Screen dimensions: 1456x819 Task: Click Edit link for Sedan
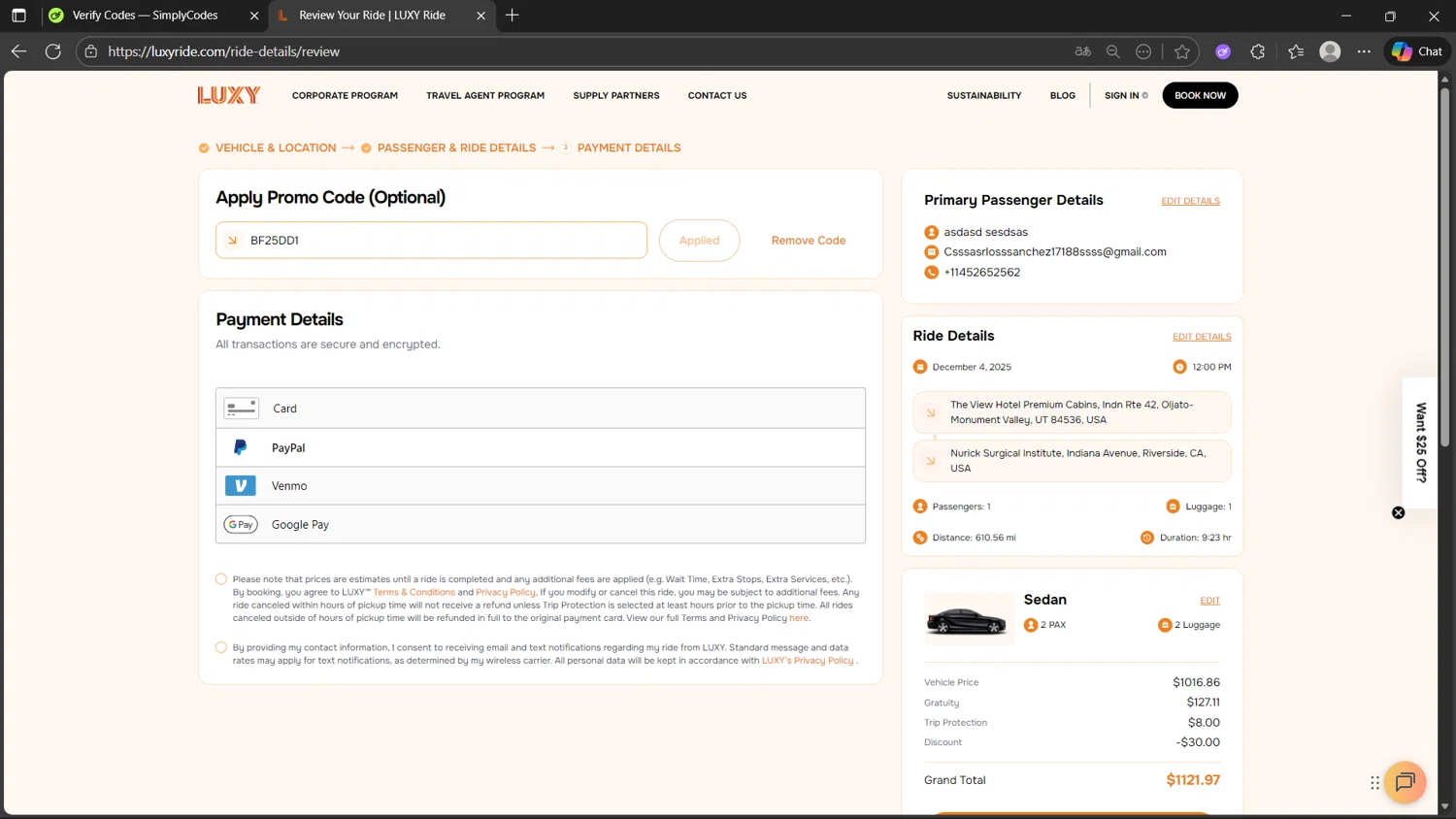coord(1209,601)
